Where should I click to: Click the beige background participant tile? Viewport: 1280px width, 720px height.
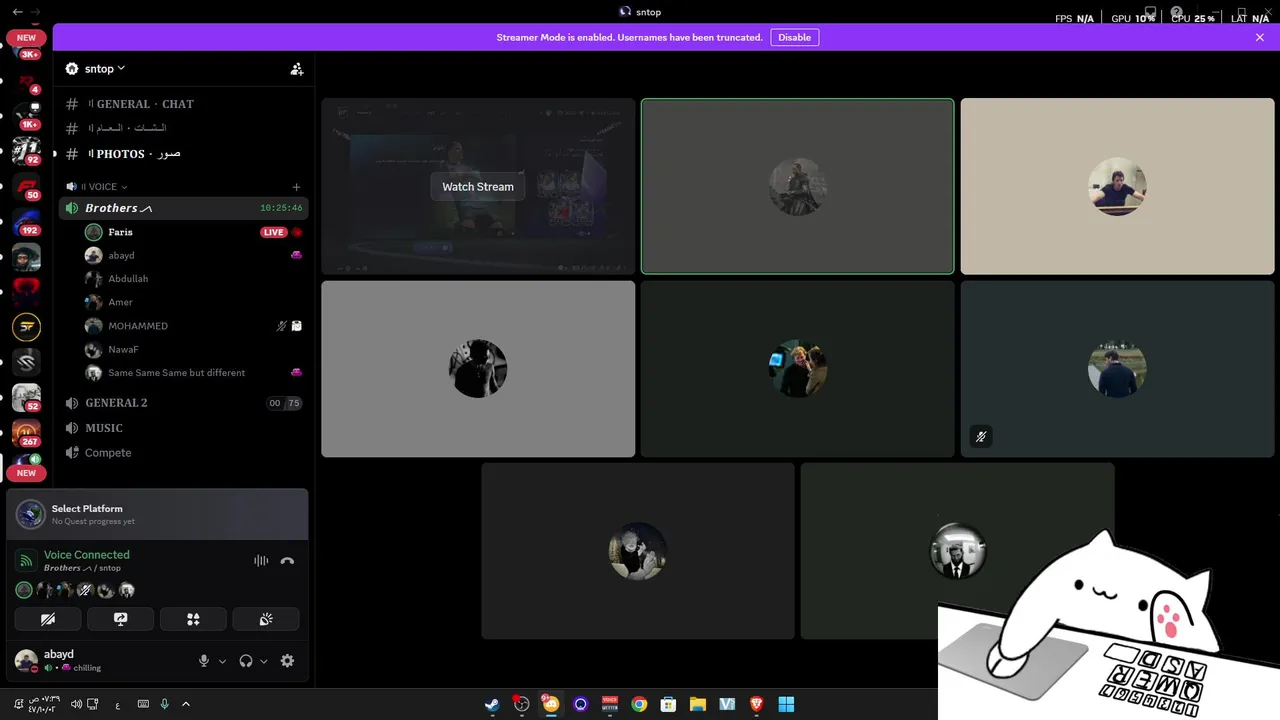(x=1117, y=186)
